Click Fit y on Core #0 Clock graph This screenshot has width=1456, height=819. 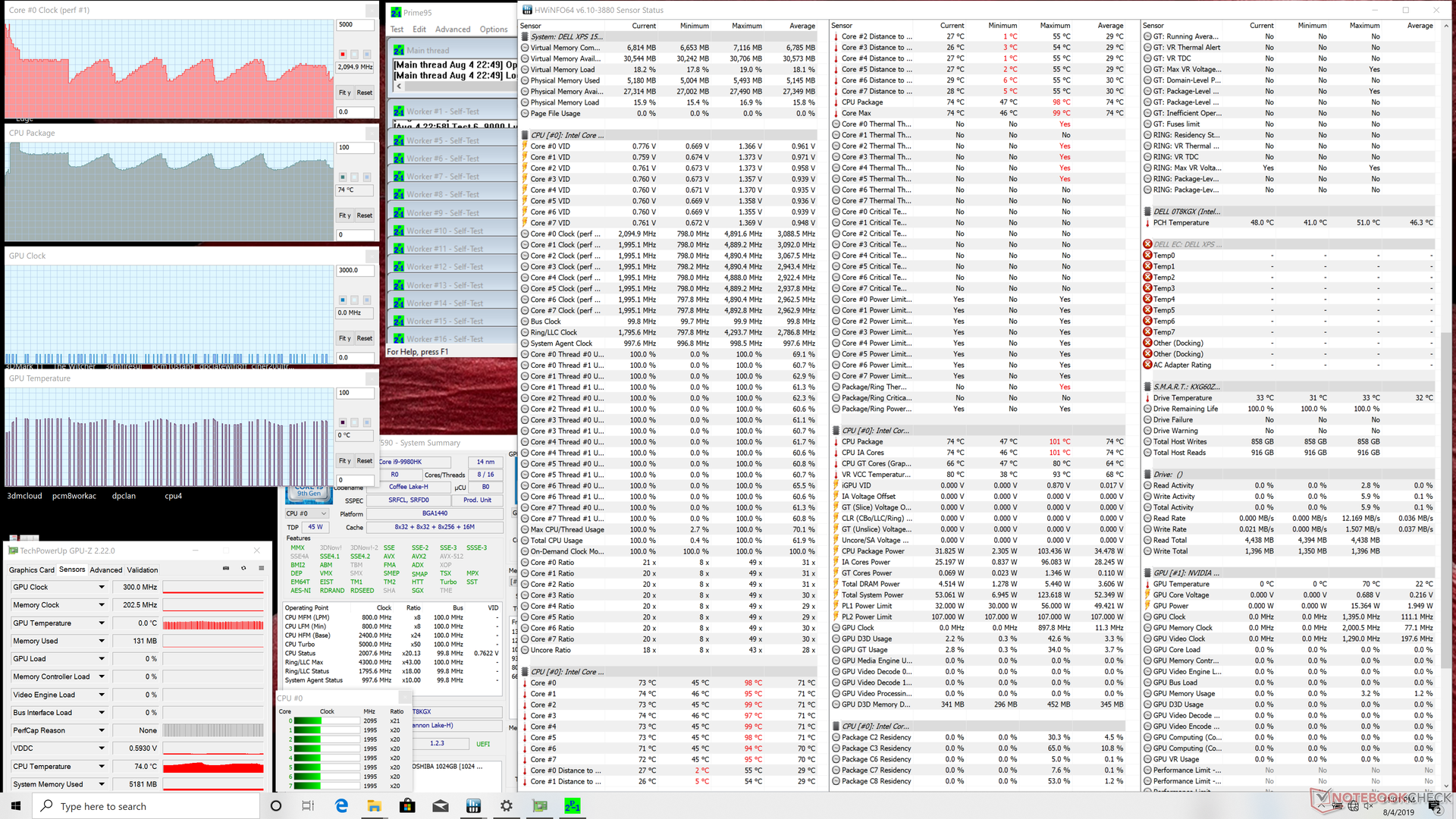344,93
